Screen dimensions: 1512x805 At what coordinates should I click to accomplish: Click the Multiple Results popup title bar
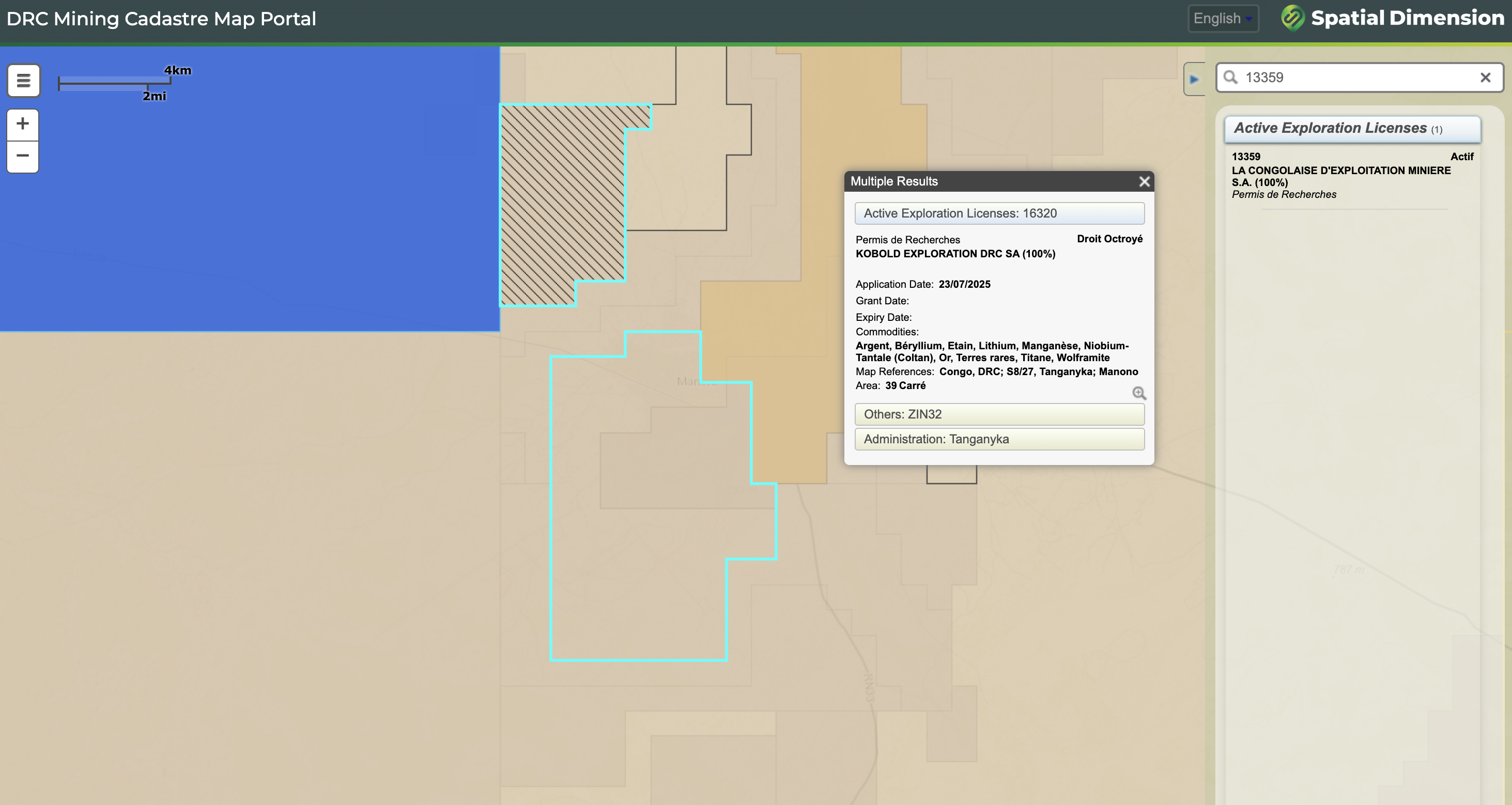(999, 181)
